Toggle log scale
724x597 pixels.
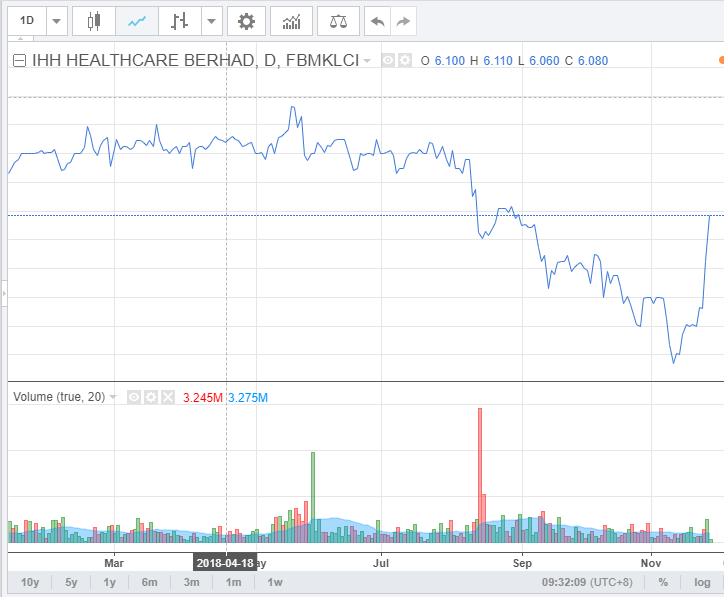702,582
